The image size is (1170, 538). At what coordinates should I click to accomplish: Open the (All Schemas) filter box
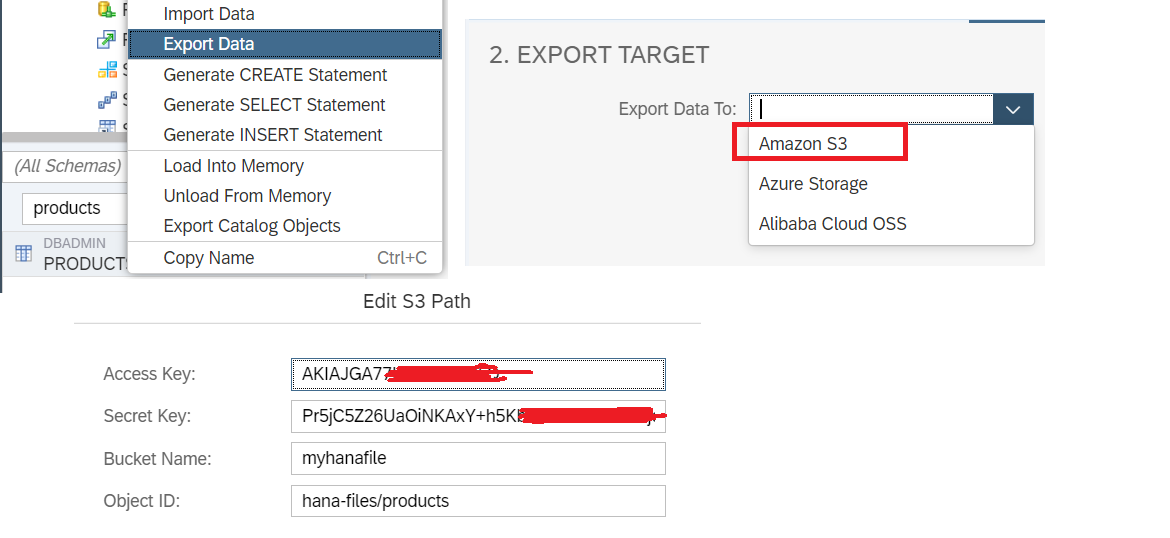click(65, 166)
